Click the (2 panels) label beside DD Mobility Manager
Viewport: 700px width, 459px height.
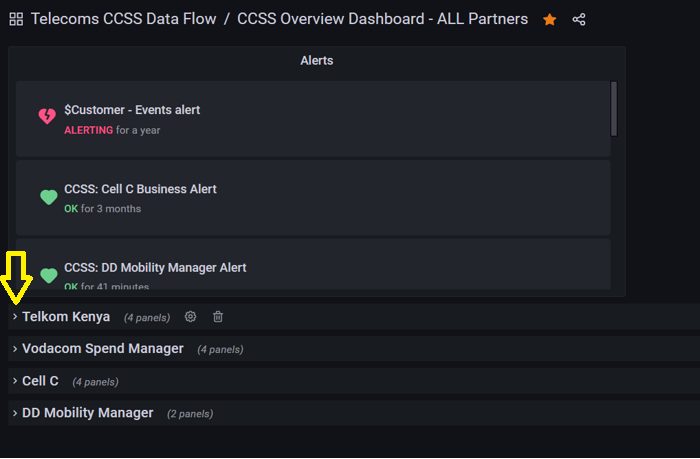pyautogui.click(x=190, y=414)
